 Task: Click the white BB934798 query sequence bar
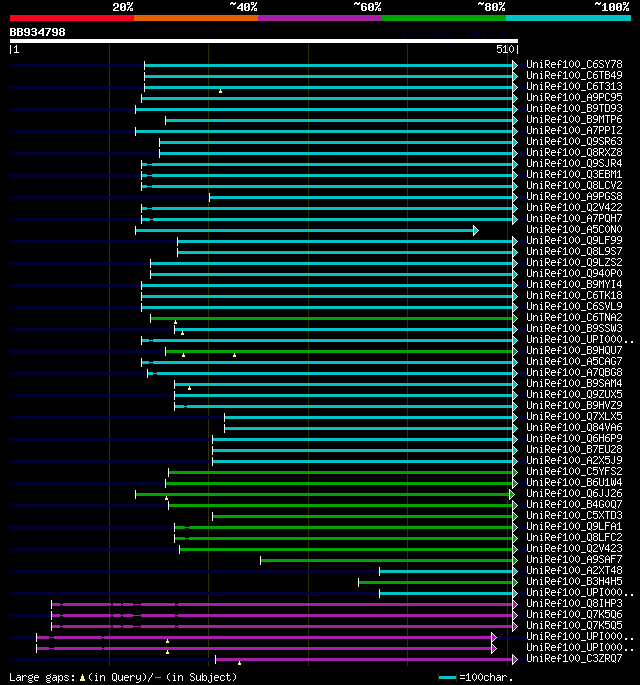(x=264, y=41)
